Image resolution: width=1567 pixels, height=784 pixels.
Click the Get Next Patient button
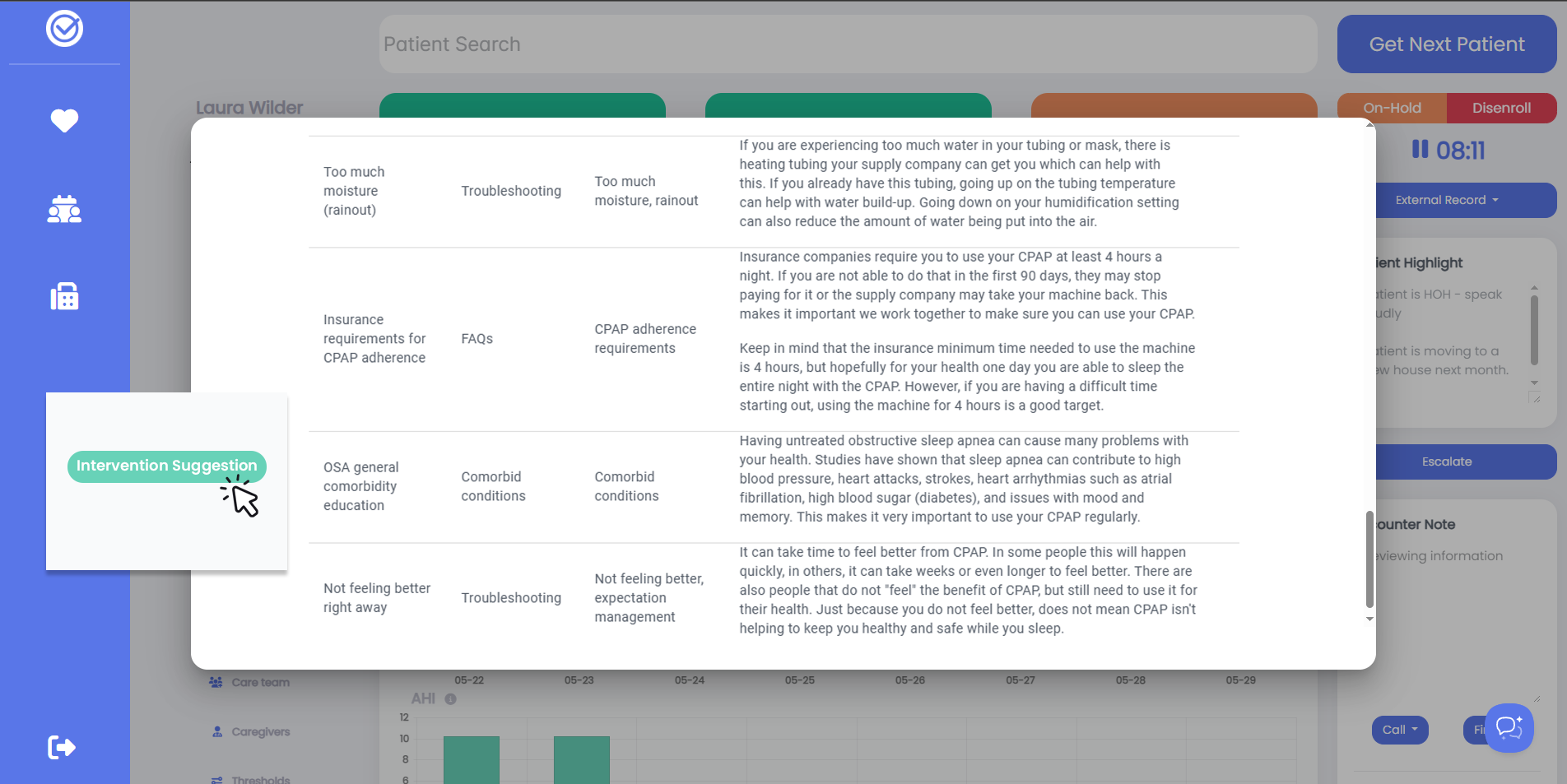[x=1446, y=44]
